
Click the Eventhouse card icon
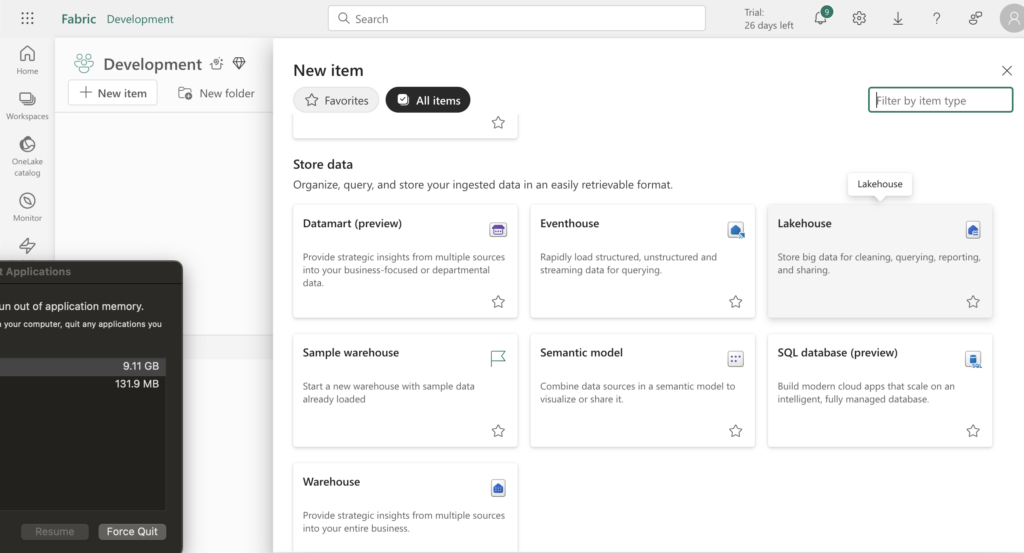pyautogui.click(x=736, y=230)
